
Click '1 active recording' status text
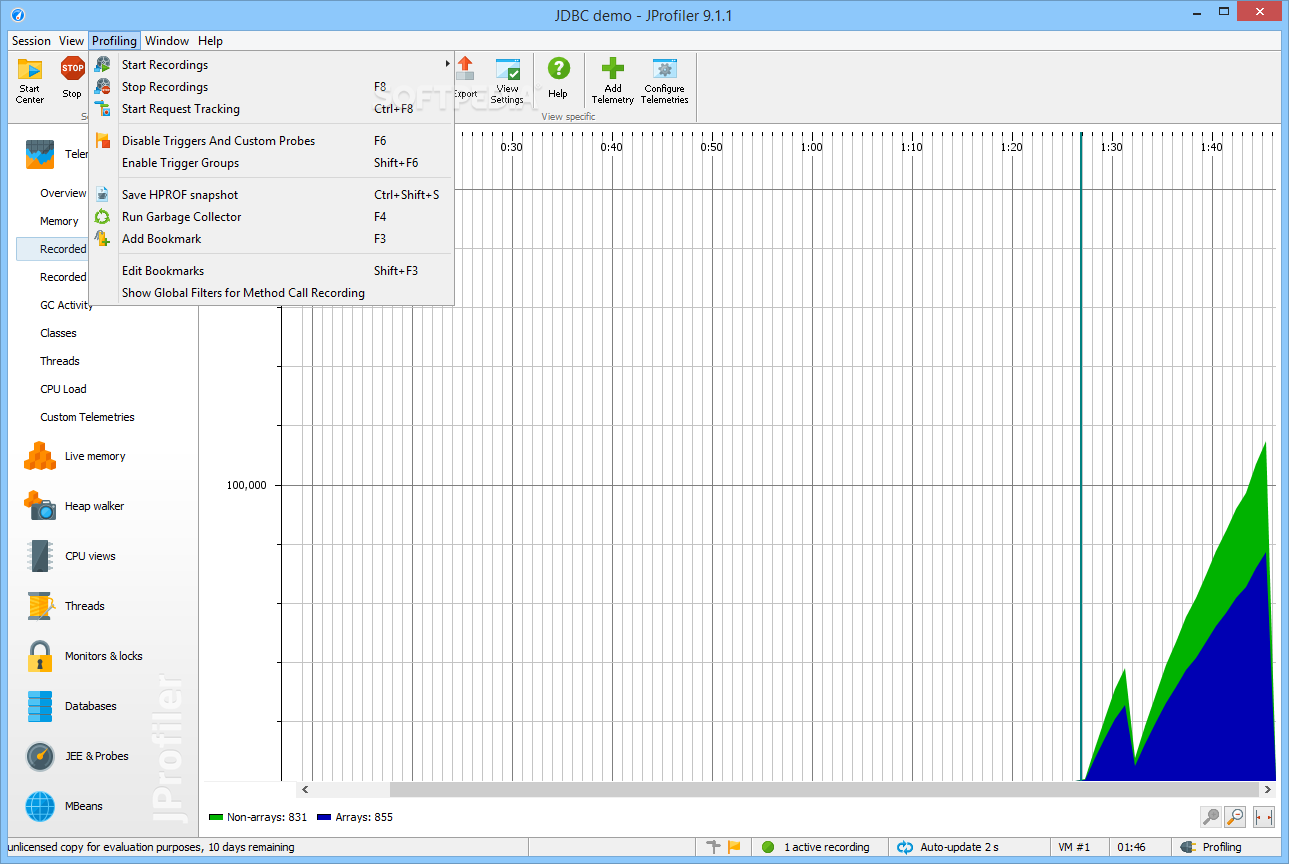(826, 847)
